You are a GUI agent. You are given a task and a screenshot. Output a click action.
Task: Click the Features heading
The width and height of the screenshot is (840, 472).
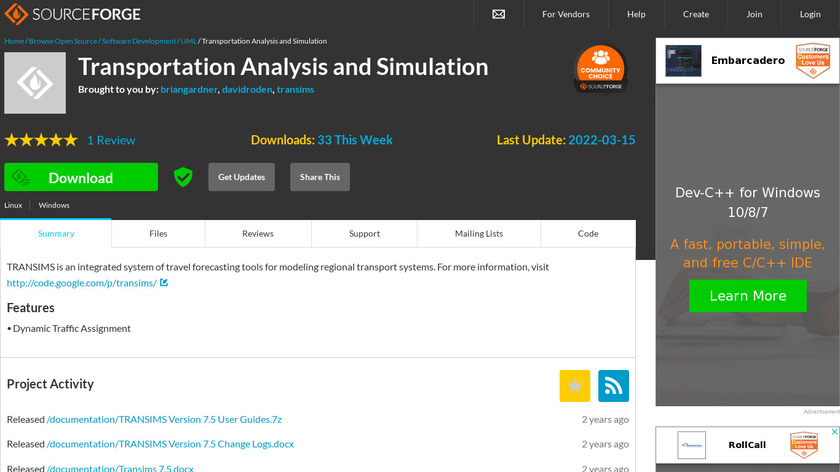point(31,308)
